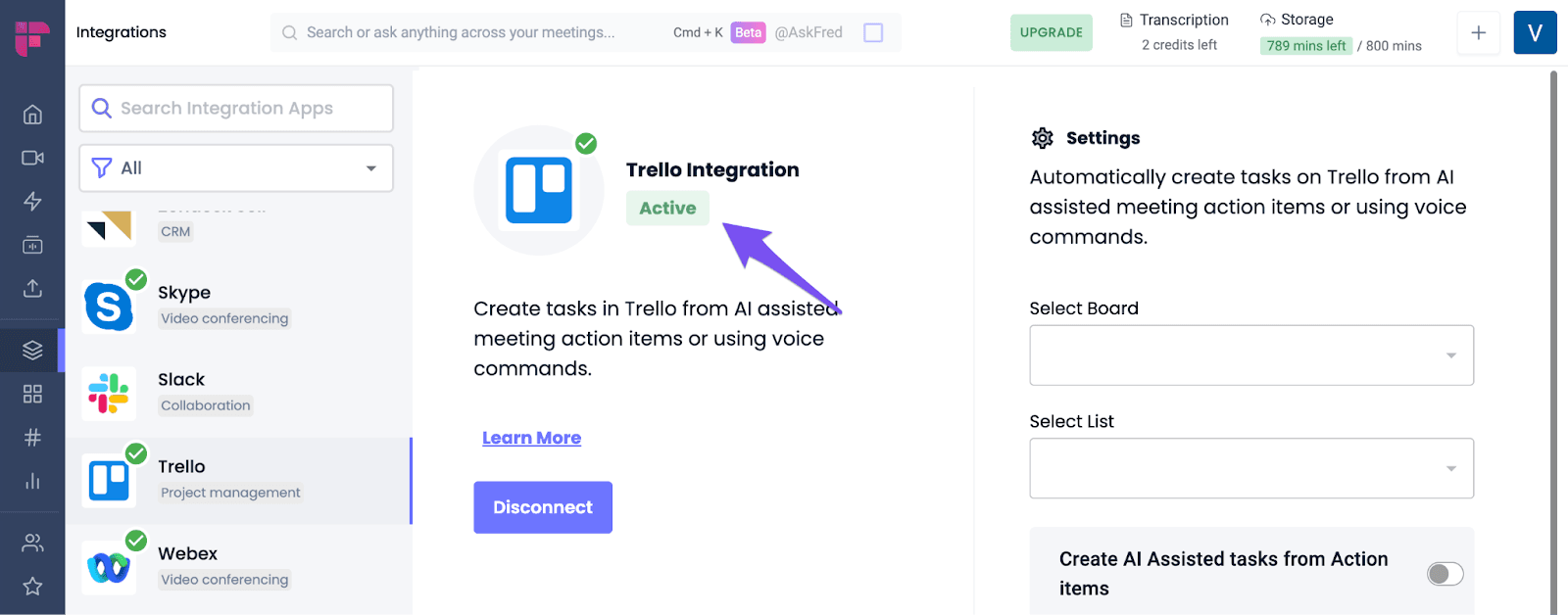Open the Learn More link

pyautogui.click(x=531, y=438)
